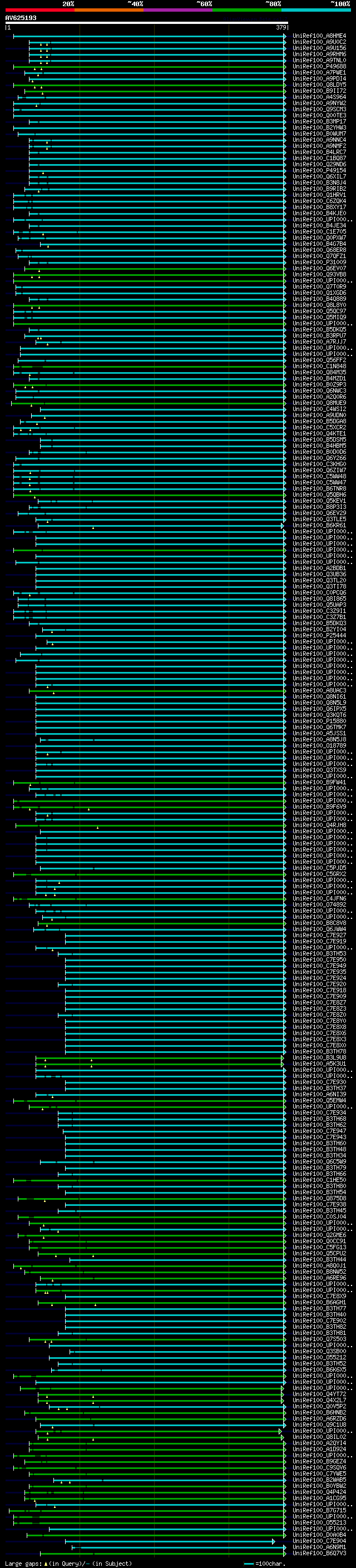Click on UniRef100_P49154 label
This screenshot has height=1568, width=356.
319,170
